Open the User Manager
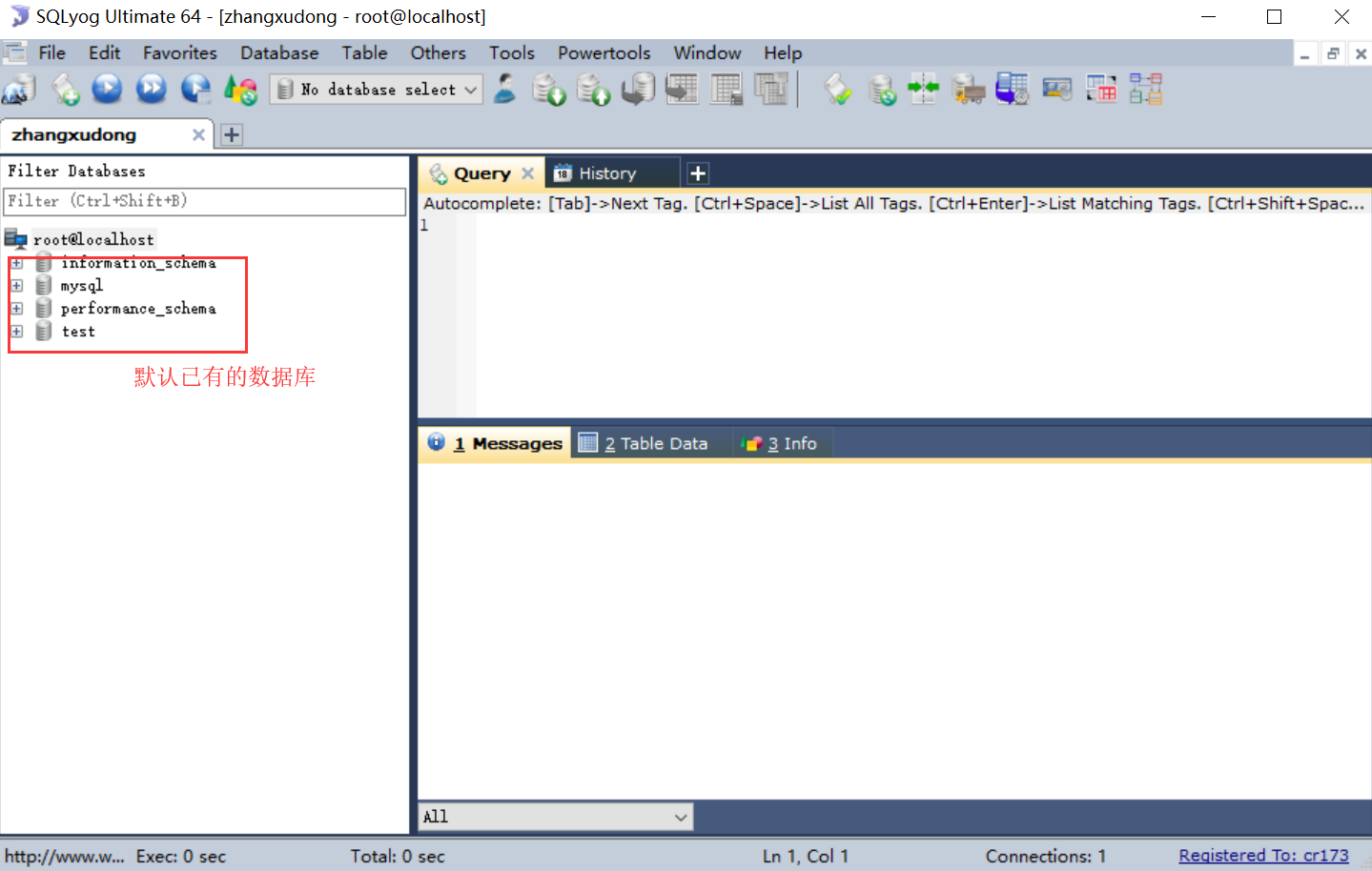 point(505,89)
